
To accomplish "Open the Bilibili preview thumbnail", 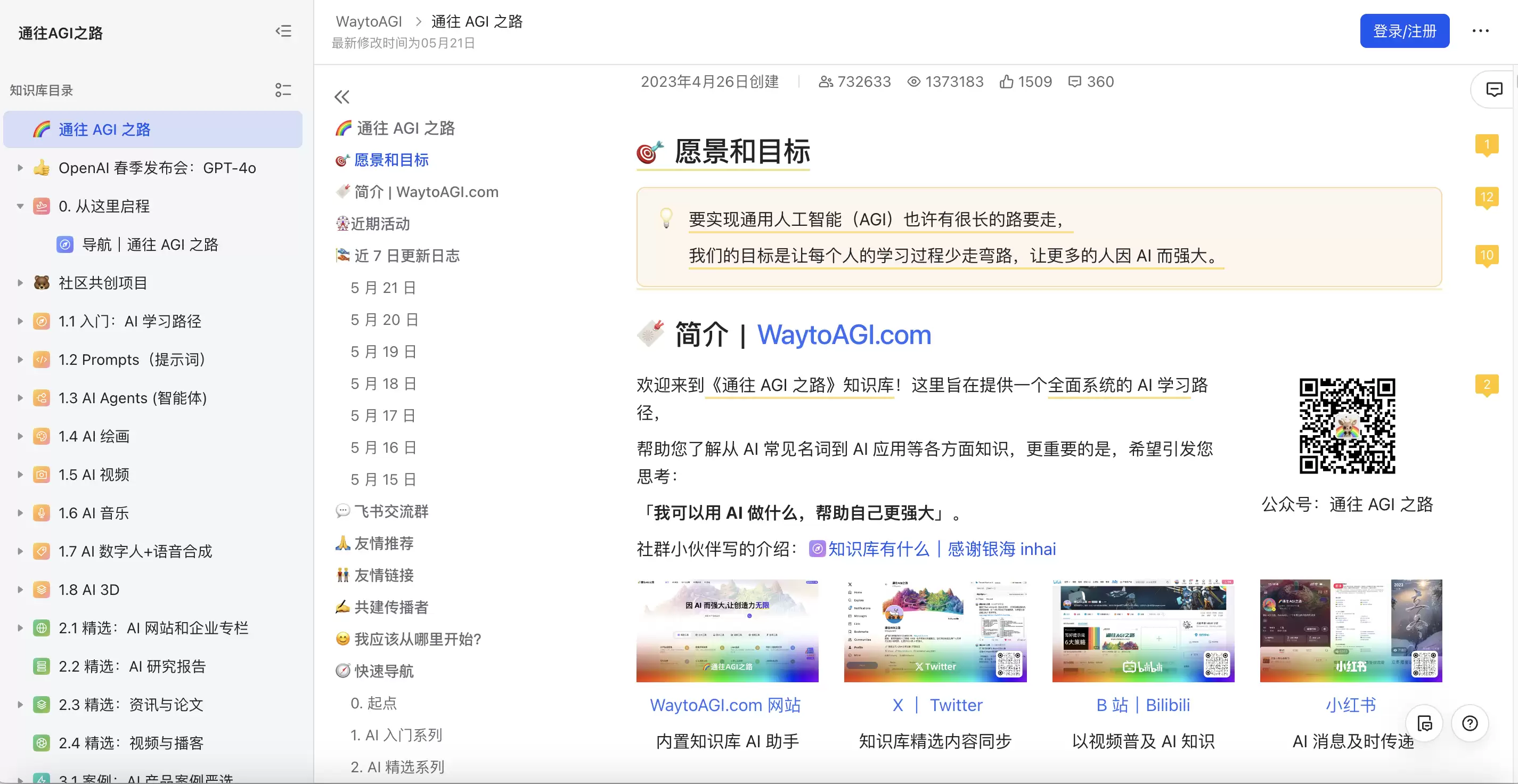I will pos(1143,630).
